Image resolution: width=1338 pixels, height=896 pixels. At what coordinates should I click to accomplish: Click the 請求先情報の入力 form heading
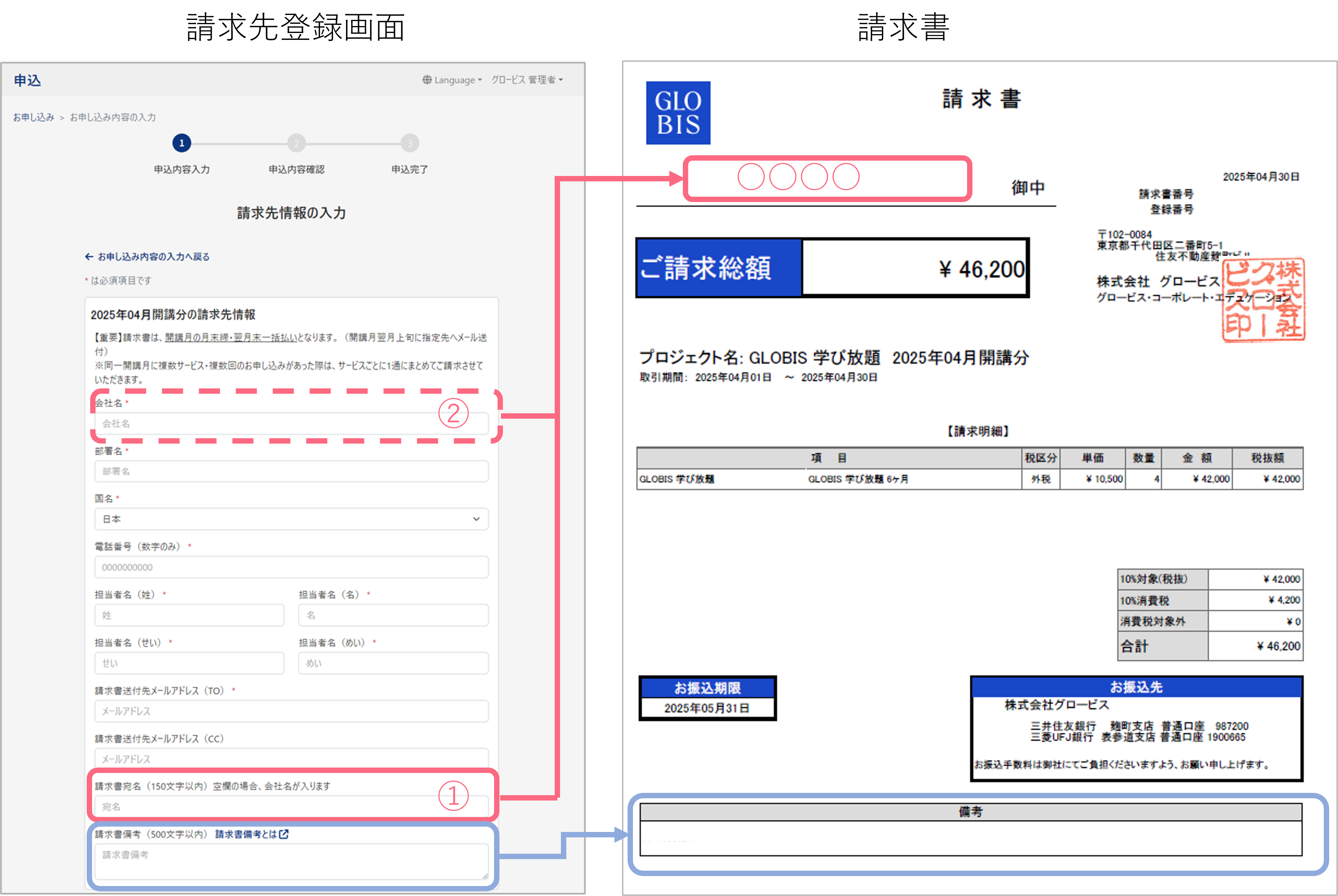[x=292, y=213]
